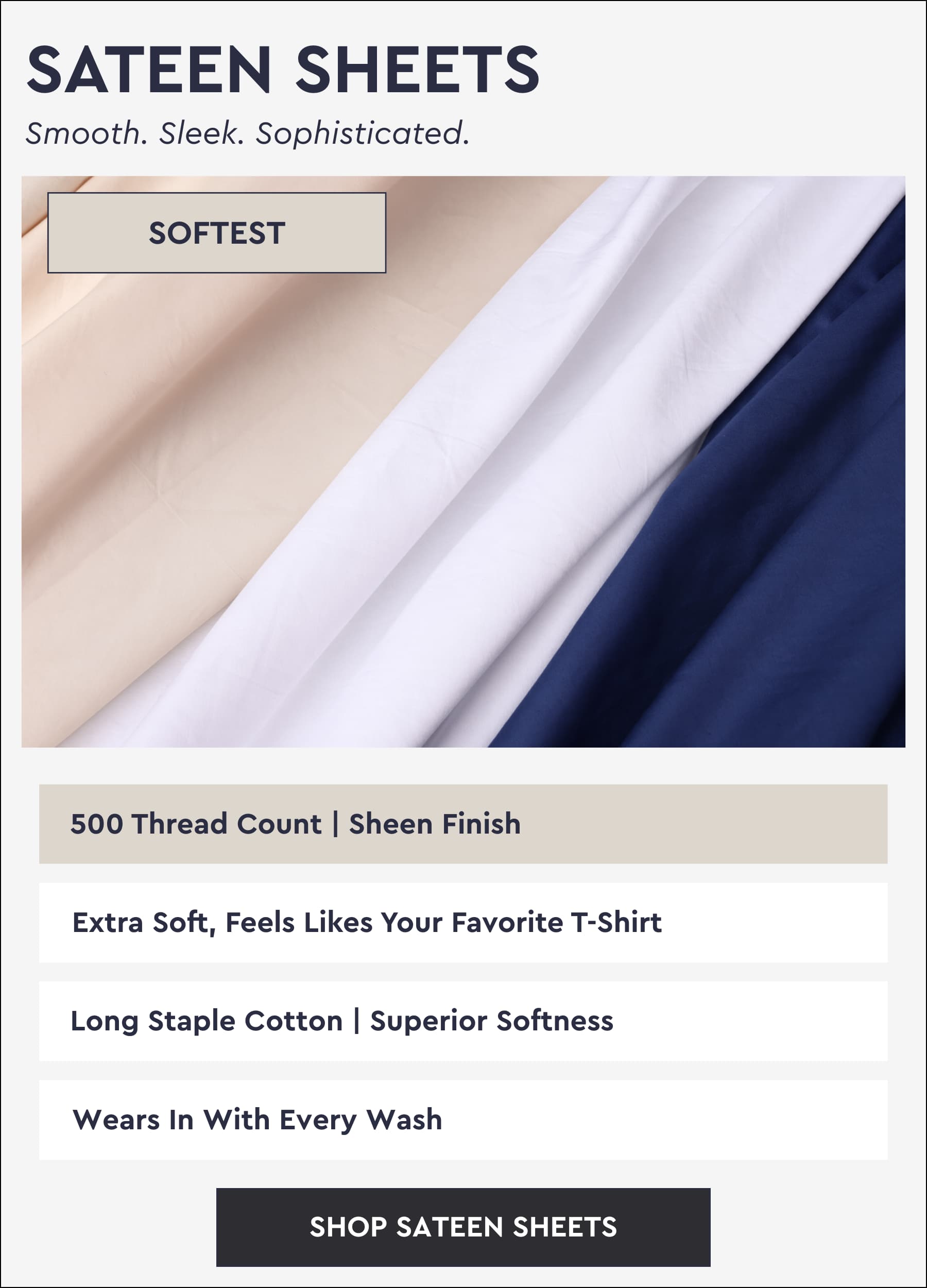
Task: Click the 500 Thread Count text
Action: coord(196,823)
